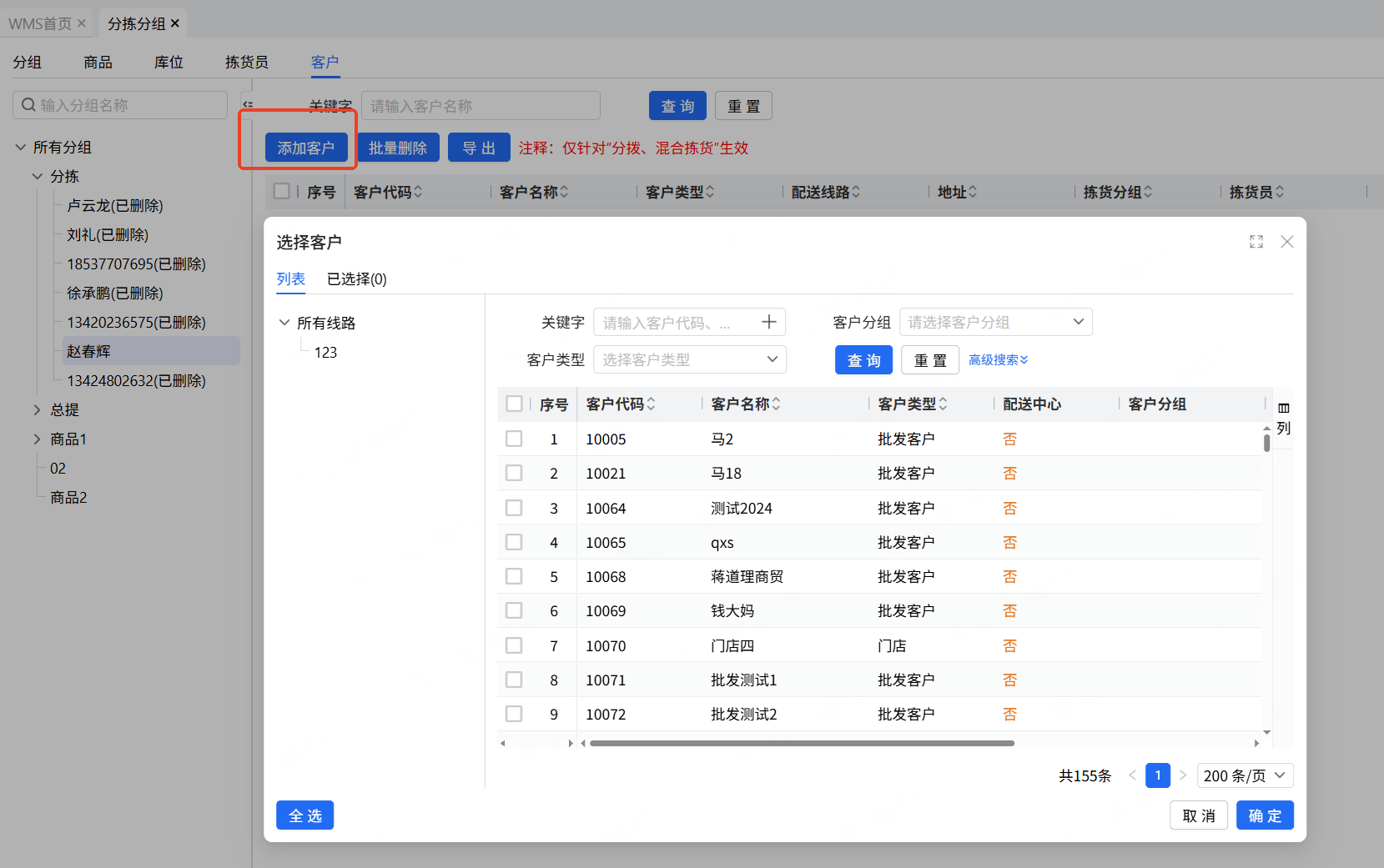Click the 确定 button
1384x868 pixels.
1264,815
